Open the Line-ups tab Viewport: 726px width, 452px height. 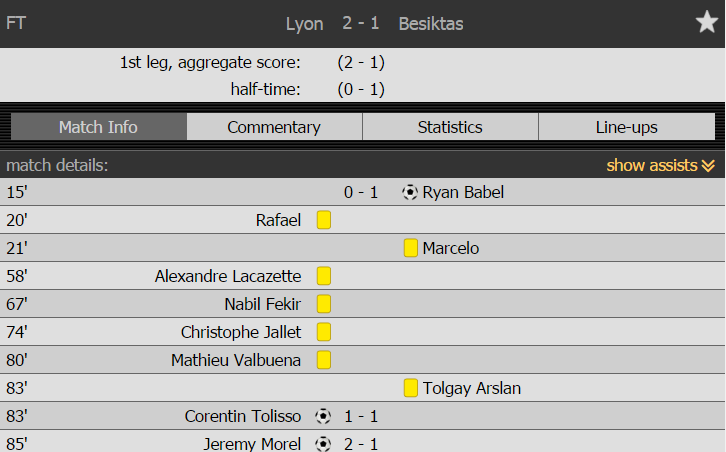click(x=626, y=126)
